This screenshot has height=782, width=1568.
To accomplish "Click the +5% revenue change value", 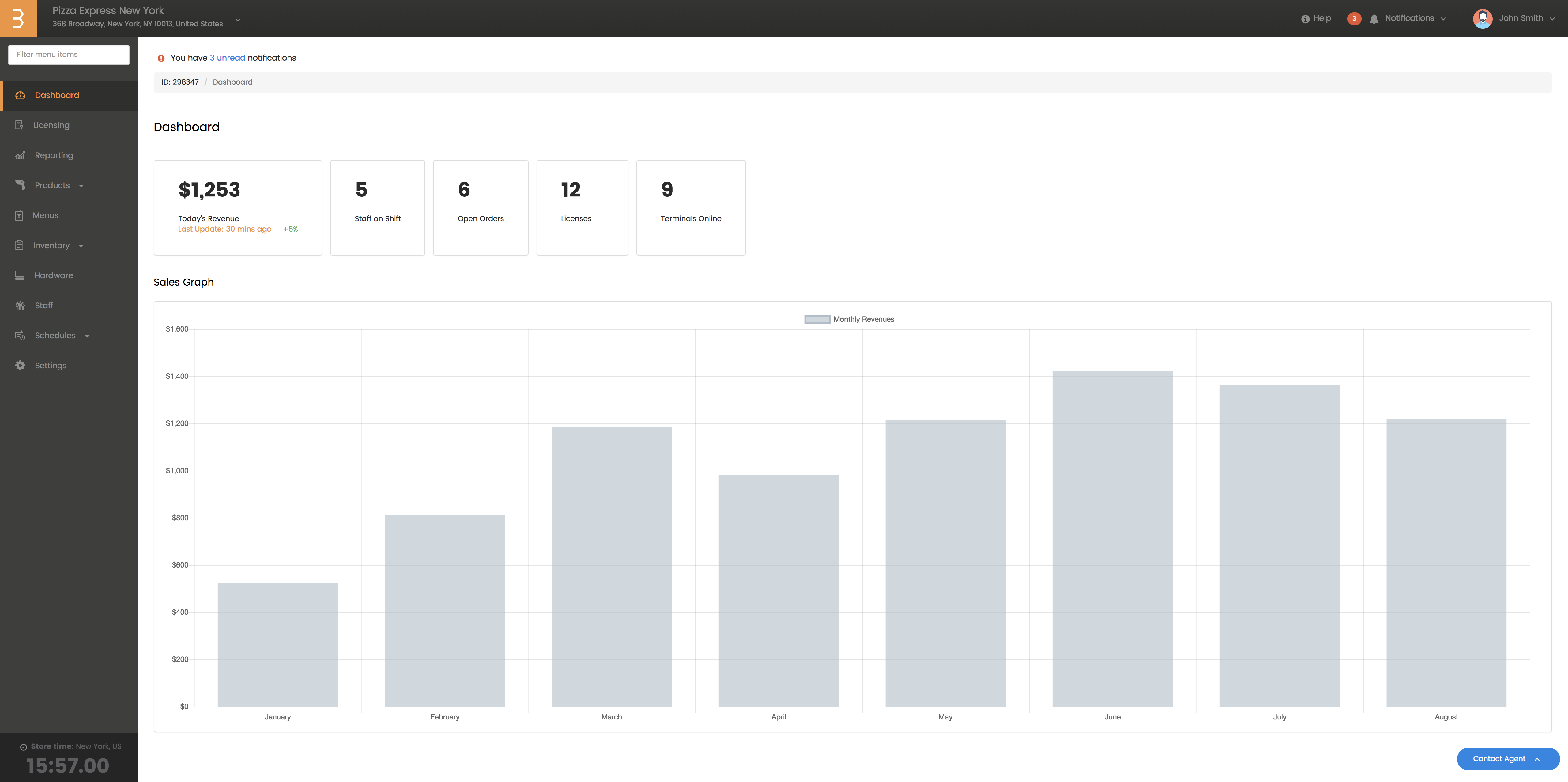I will (x=290, y=229).
